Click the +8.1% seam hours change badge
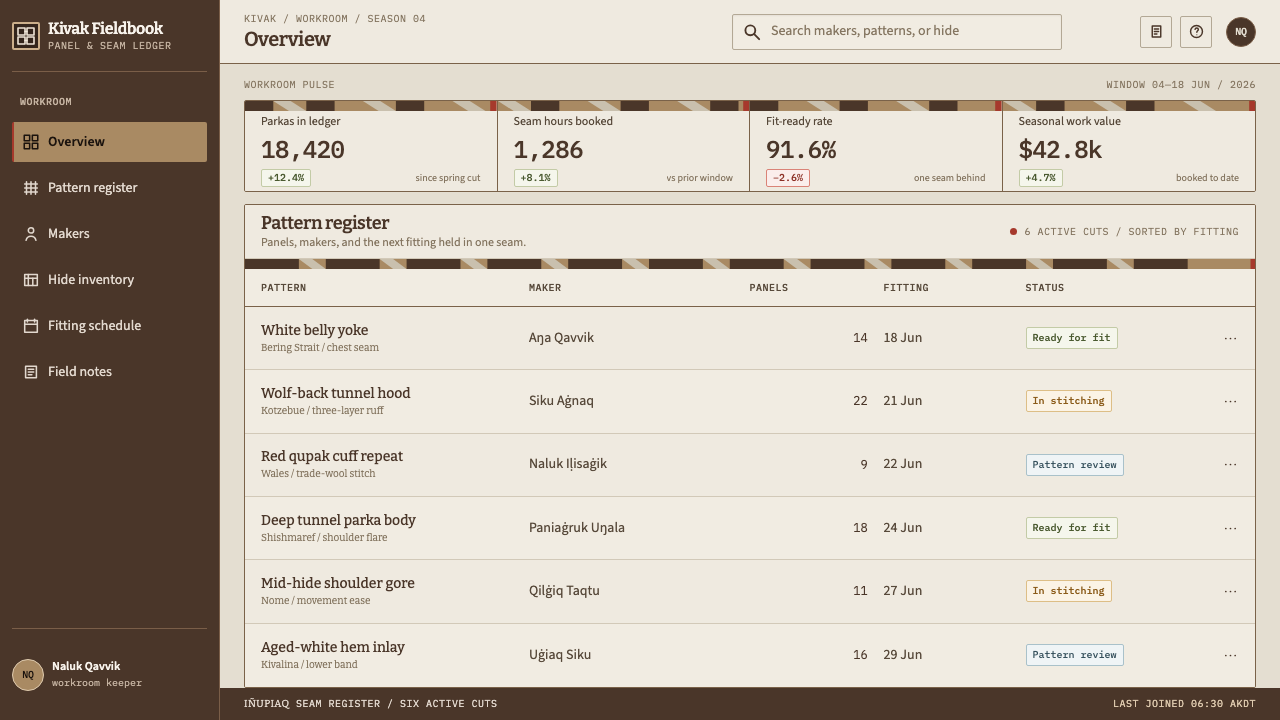The height and width of the screenshot is (720, 1280). (536, 178)
